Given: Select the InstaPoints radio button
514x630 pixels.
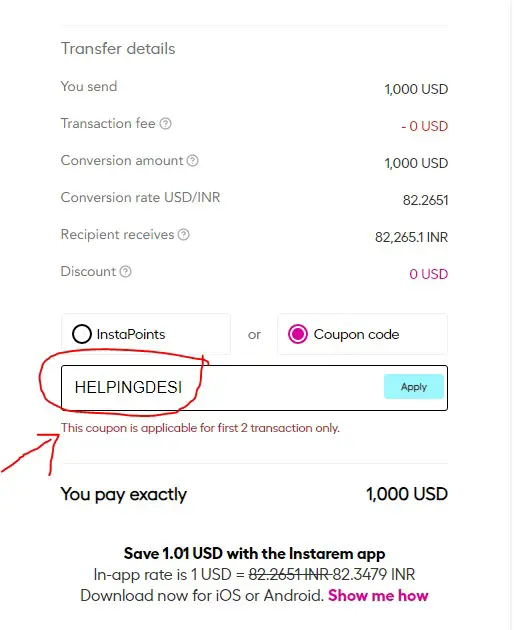Looking at the screenshot, I should tap(82, 334).
